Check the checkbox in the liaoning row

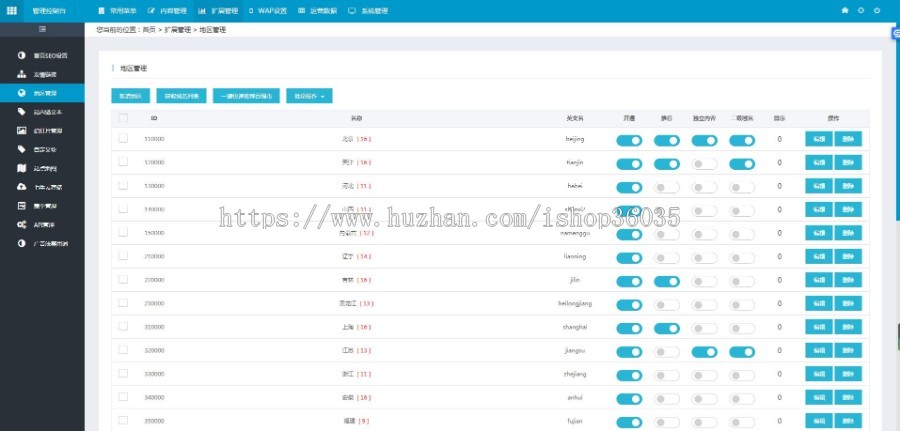tap(123, 256)
